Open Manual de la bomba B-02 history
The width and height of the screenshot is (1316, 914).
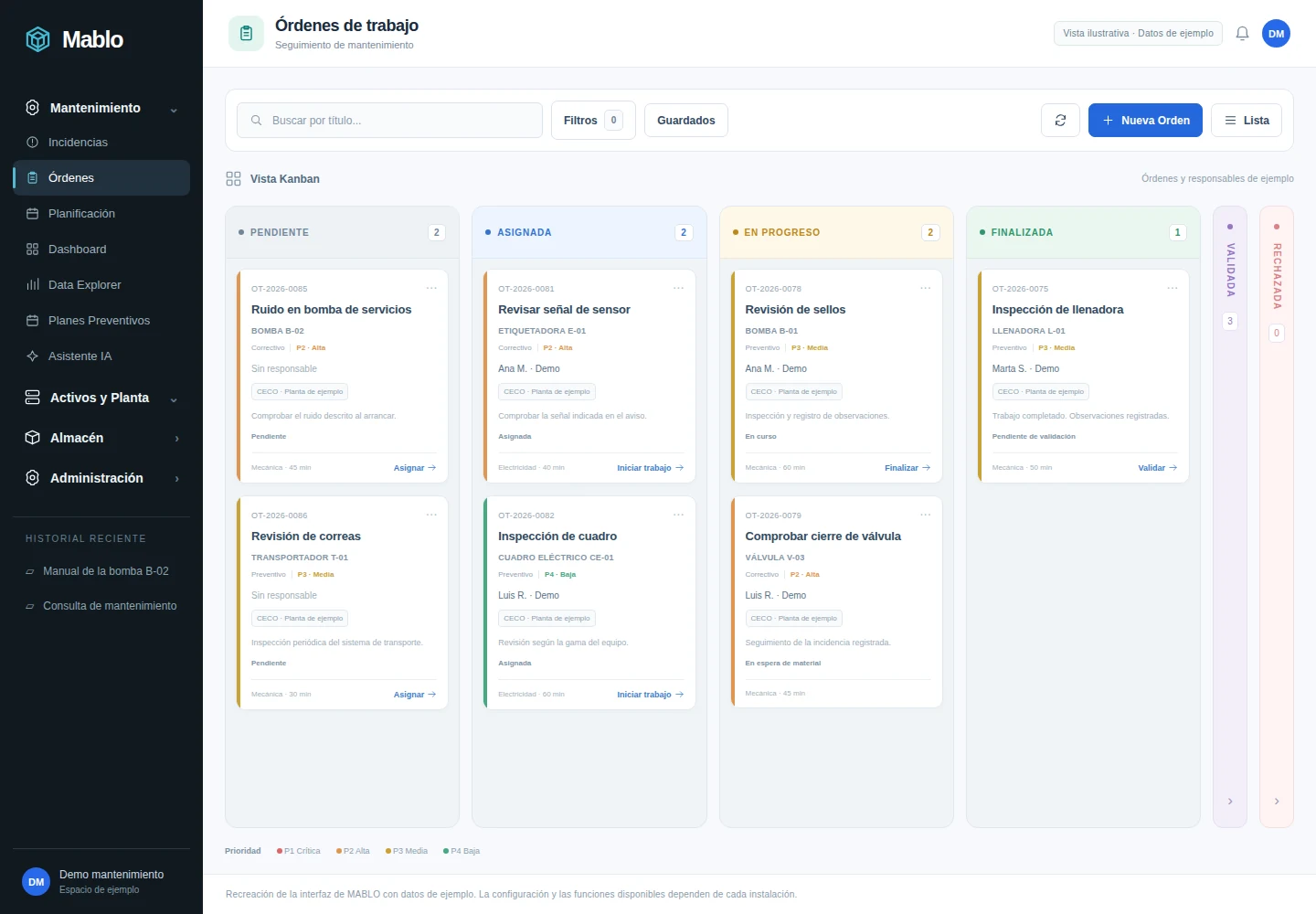pos(101,571)
